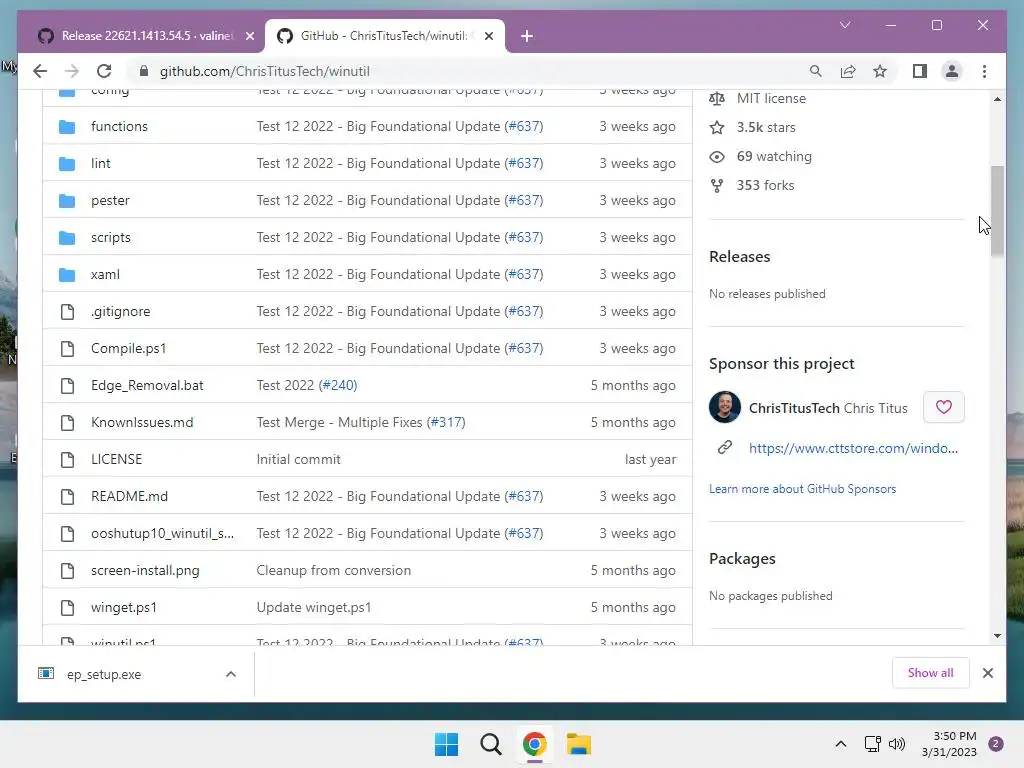Screen dimensions: 1024x768
Task: Open the ooshutup10_winutil_s... file
Action: pos(163,534)
